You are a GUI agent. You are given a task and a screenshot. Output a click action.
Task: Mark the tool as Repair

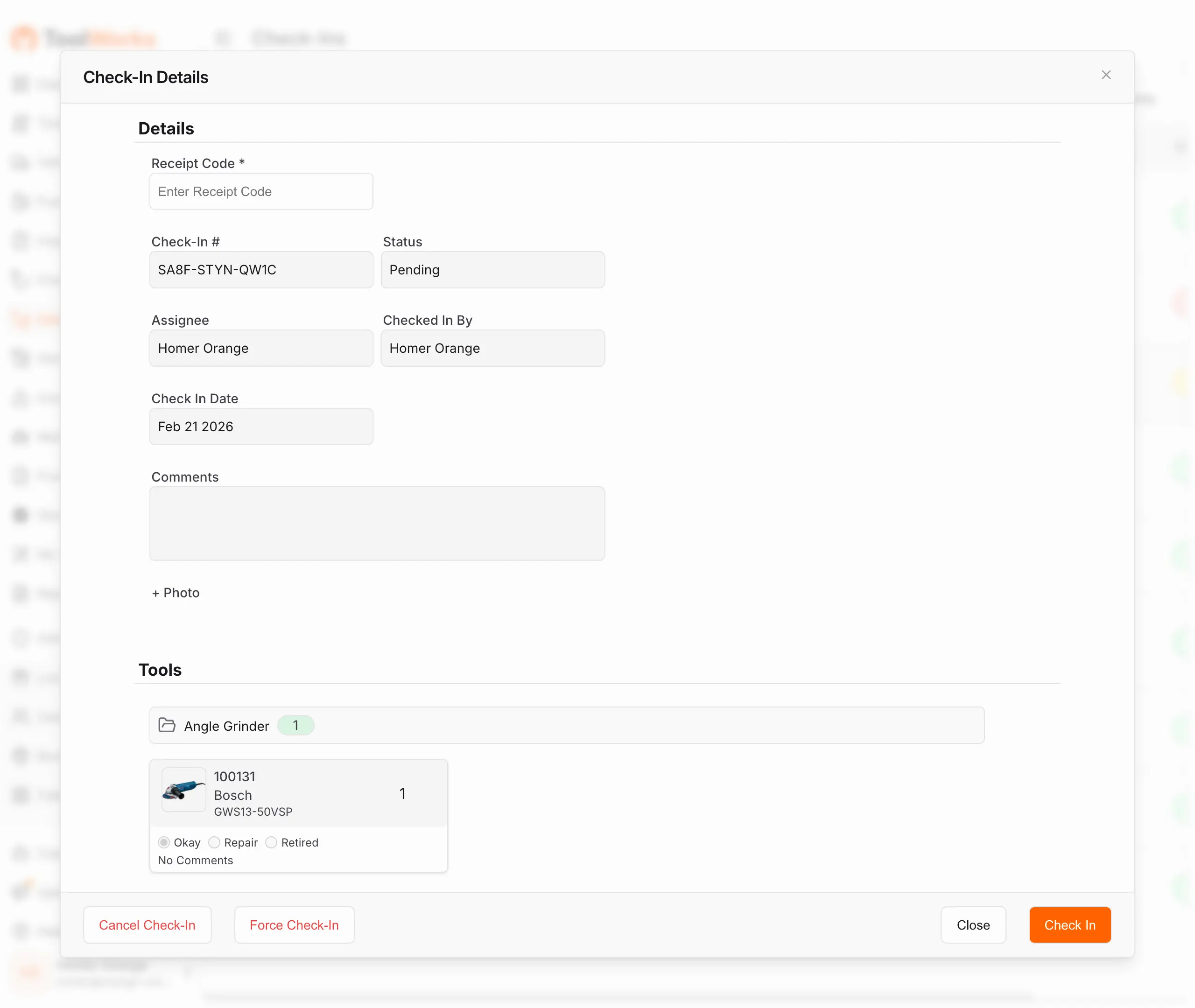point(214,842)
